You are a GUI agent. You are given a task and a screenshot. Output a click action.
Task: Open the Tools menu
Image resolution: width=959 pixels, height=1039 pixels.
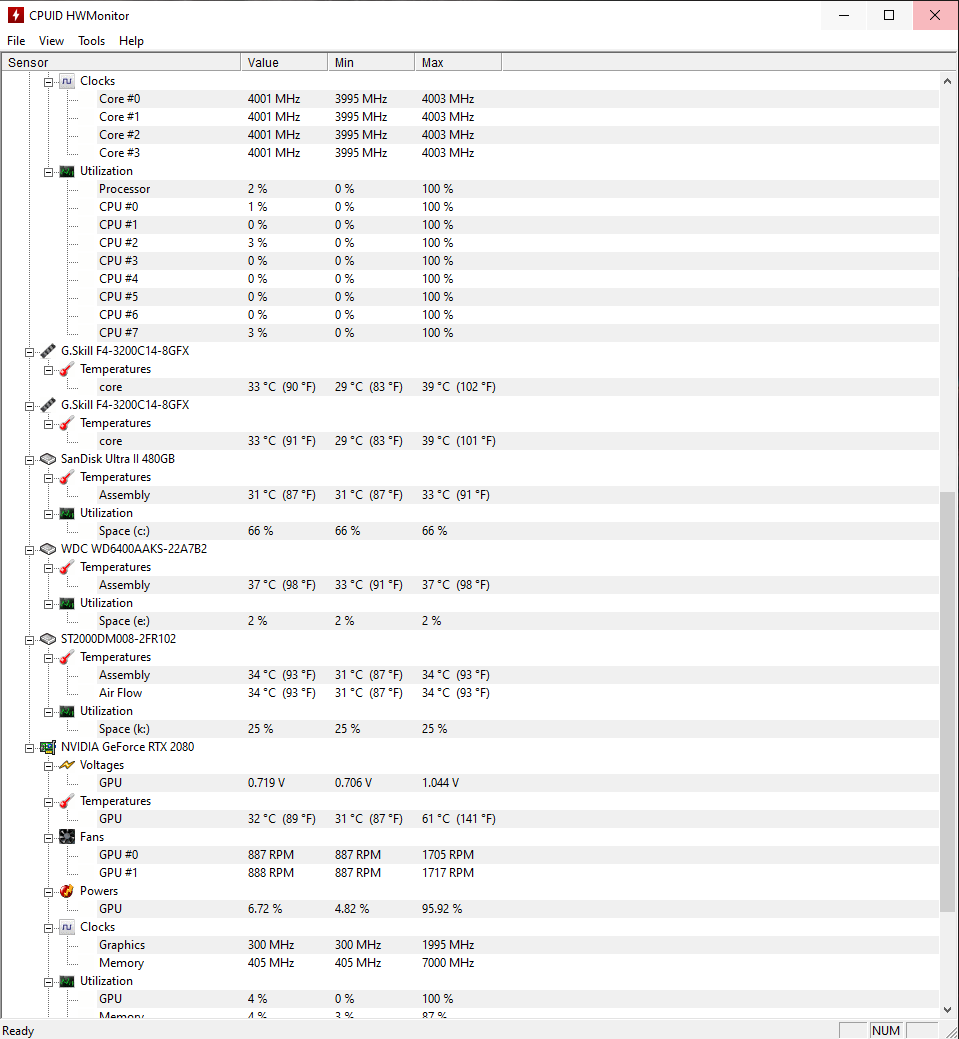coord(91,40)
